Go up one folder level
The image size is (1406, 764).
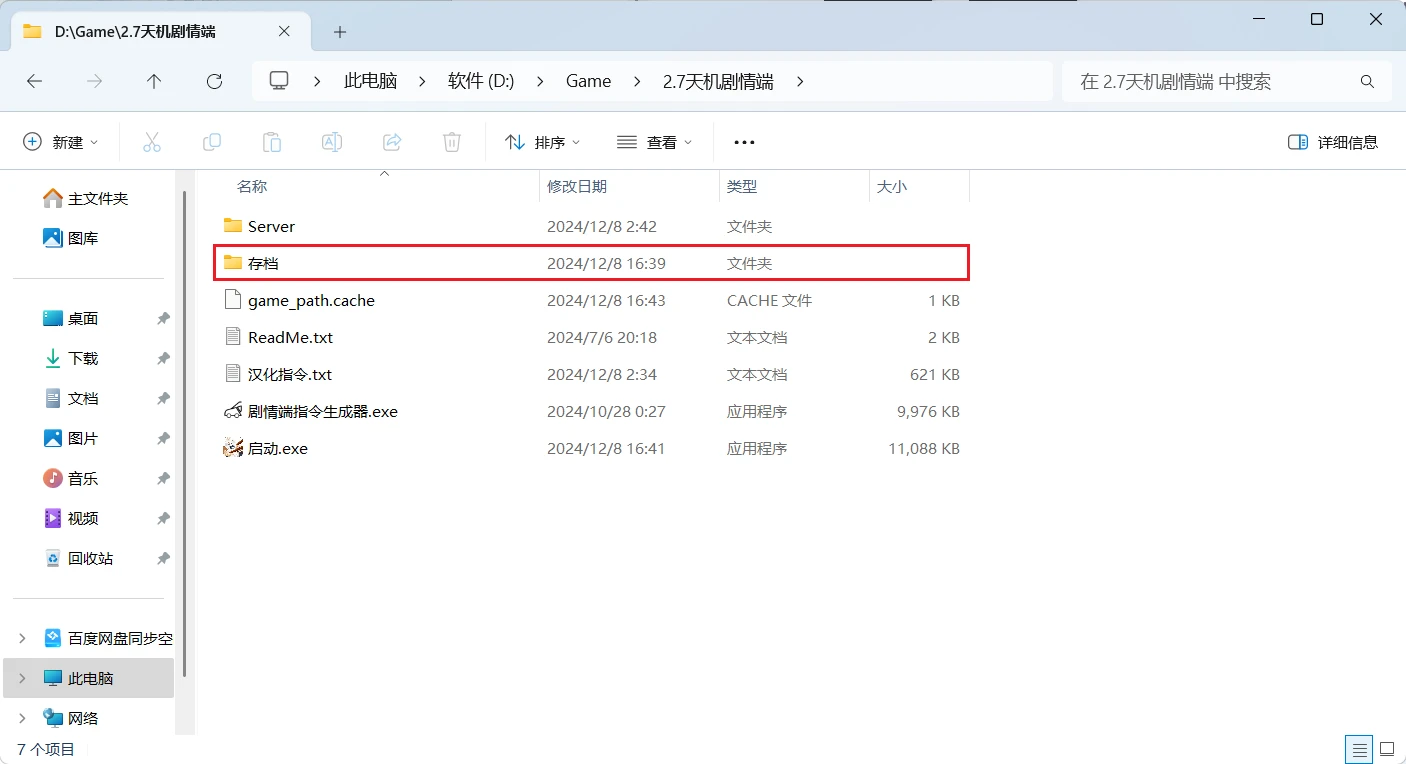coord(154,82)
